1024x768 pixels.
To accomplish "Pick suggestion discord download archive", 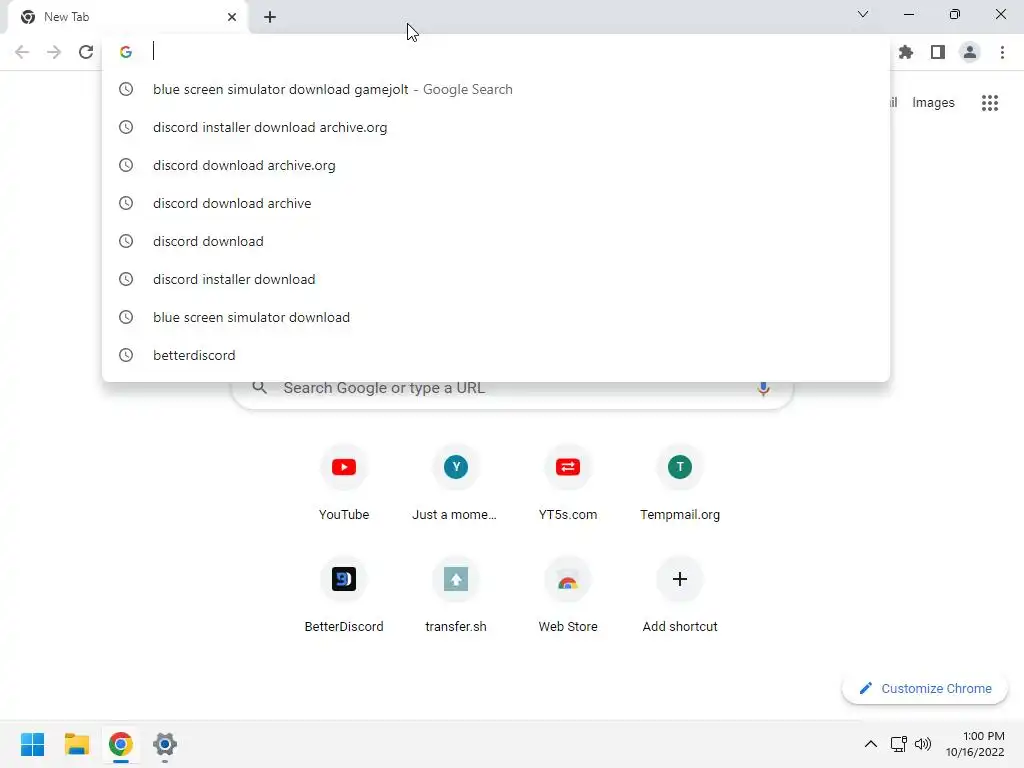I will click(x=496, y=203).
